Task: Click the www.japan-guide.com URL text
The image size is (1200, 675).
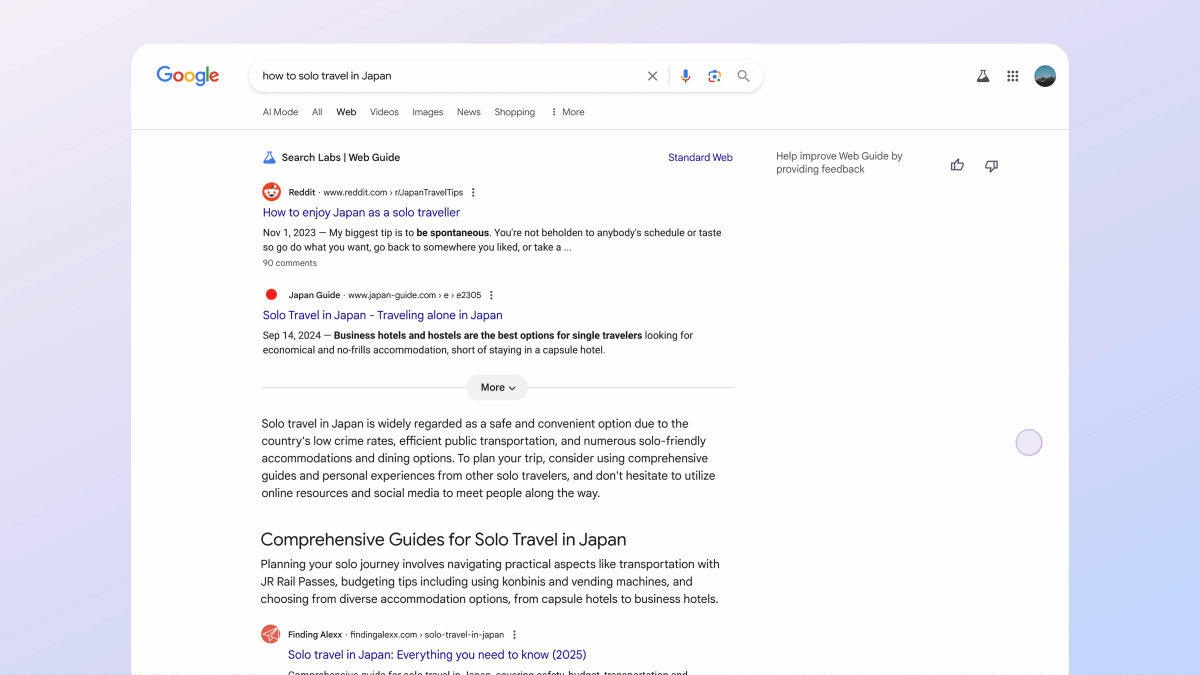Action: (414, 295)
